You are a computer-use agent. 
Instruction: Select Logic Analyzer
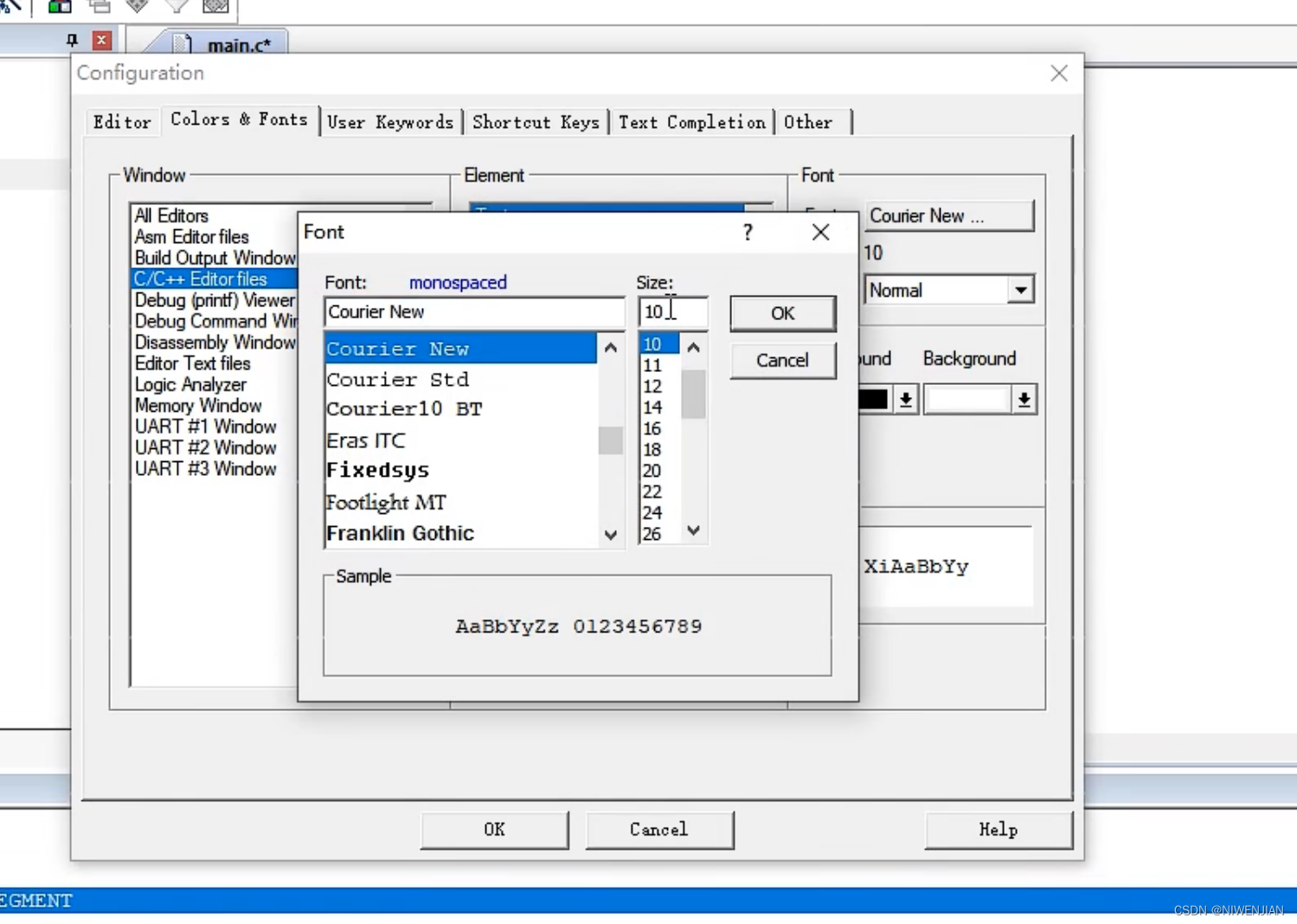[190, 384]
